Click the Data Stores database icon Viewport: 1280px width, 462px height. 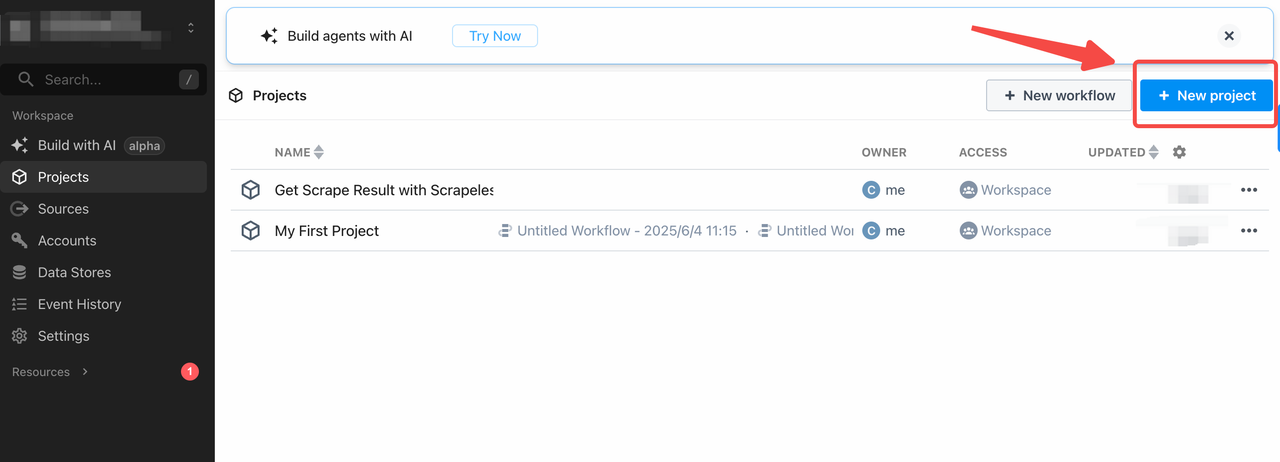(19, 272)
